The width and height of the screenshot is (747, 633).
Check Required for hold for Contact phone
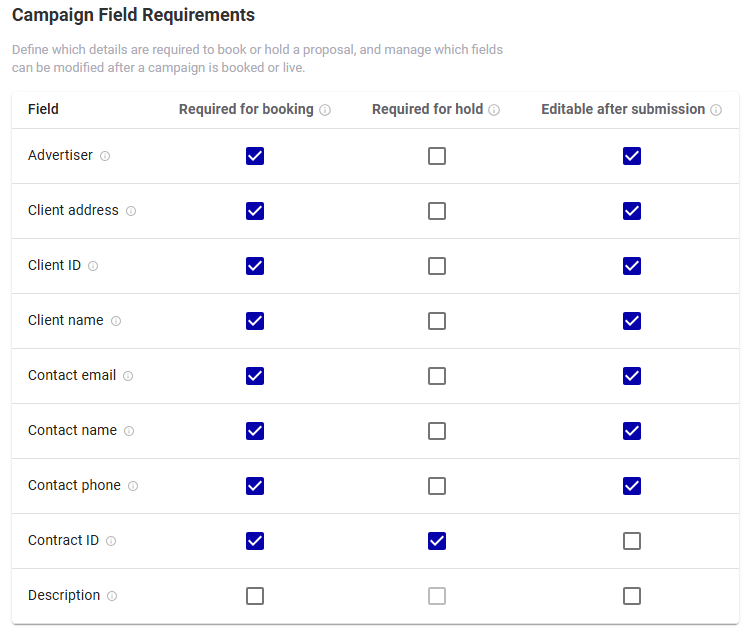coord(437,486)
